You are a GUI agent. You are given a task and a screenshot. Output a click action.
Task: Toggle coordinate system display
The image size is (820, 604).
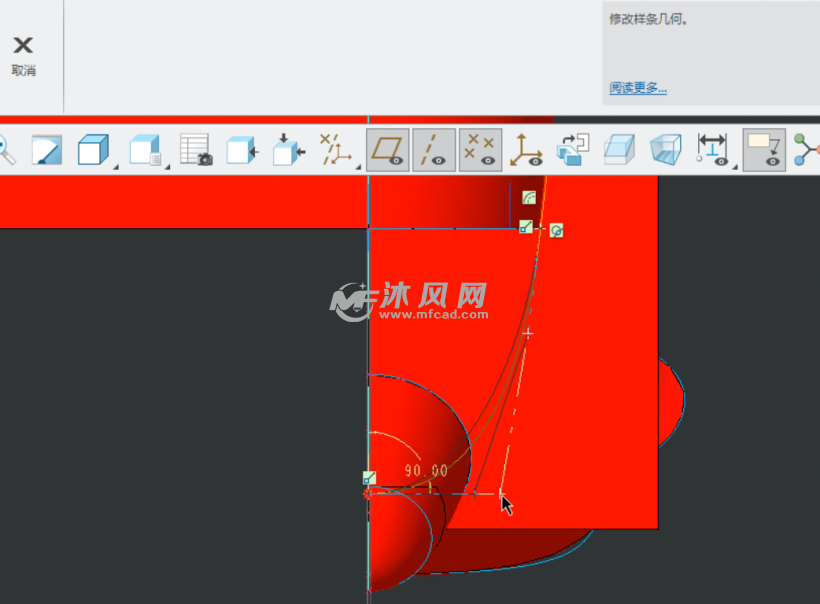[x=526, y=151]
